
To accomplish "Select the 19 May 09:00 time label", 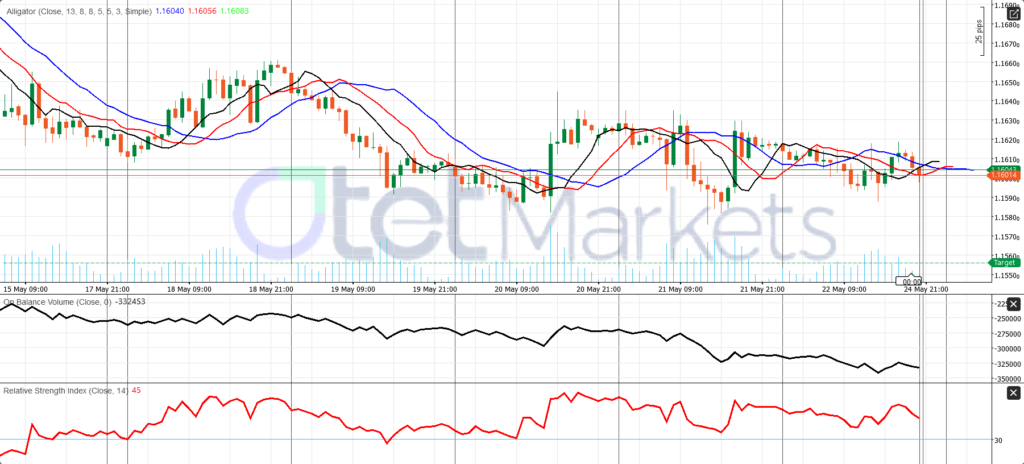I will (x=353, y=288).
